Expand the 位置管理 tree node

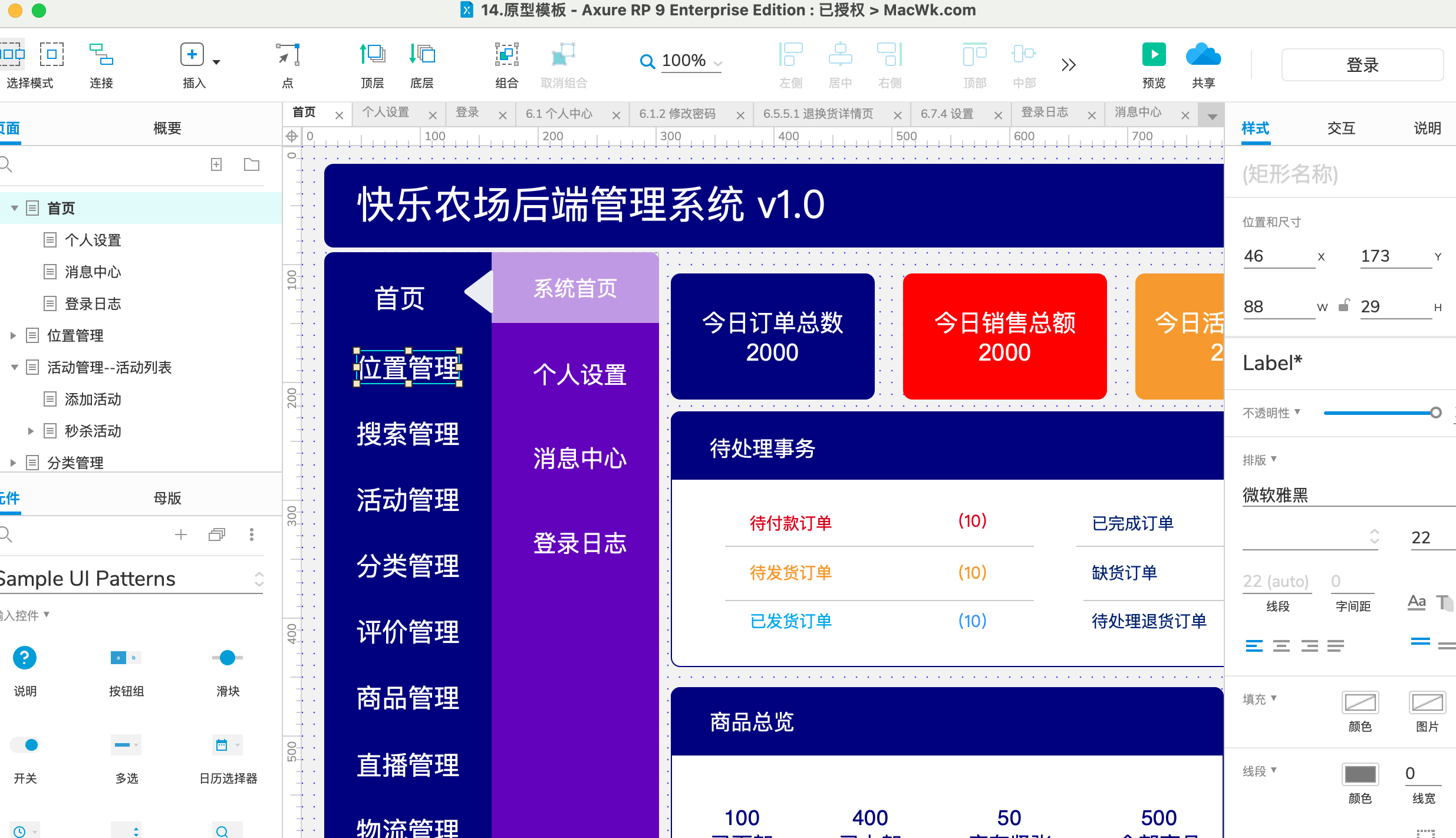[13, 335]
